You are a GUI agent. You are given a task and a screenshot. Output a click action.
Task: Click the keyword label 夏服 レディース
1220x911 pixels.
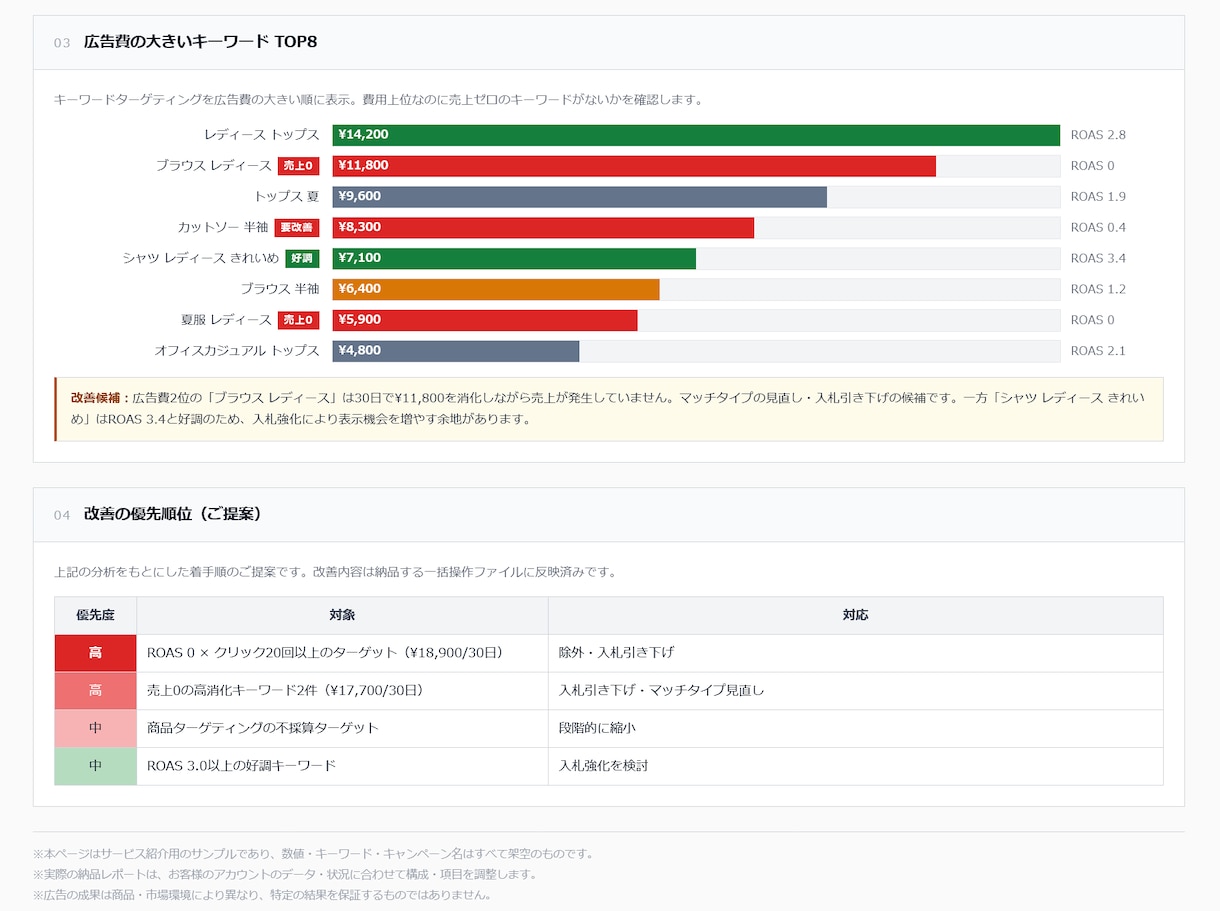click(x=226, y=321)
